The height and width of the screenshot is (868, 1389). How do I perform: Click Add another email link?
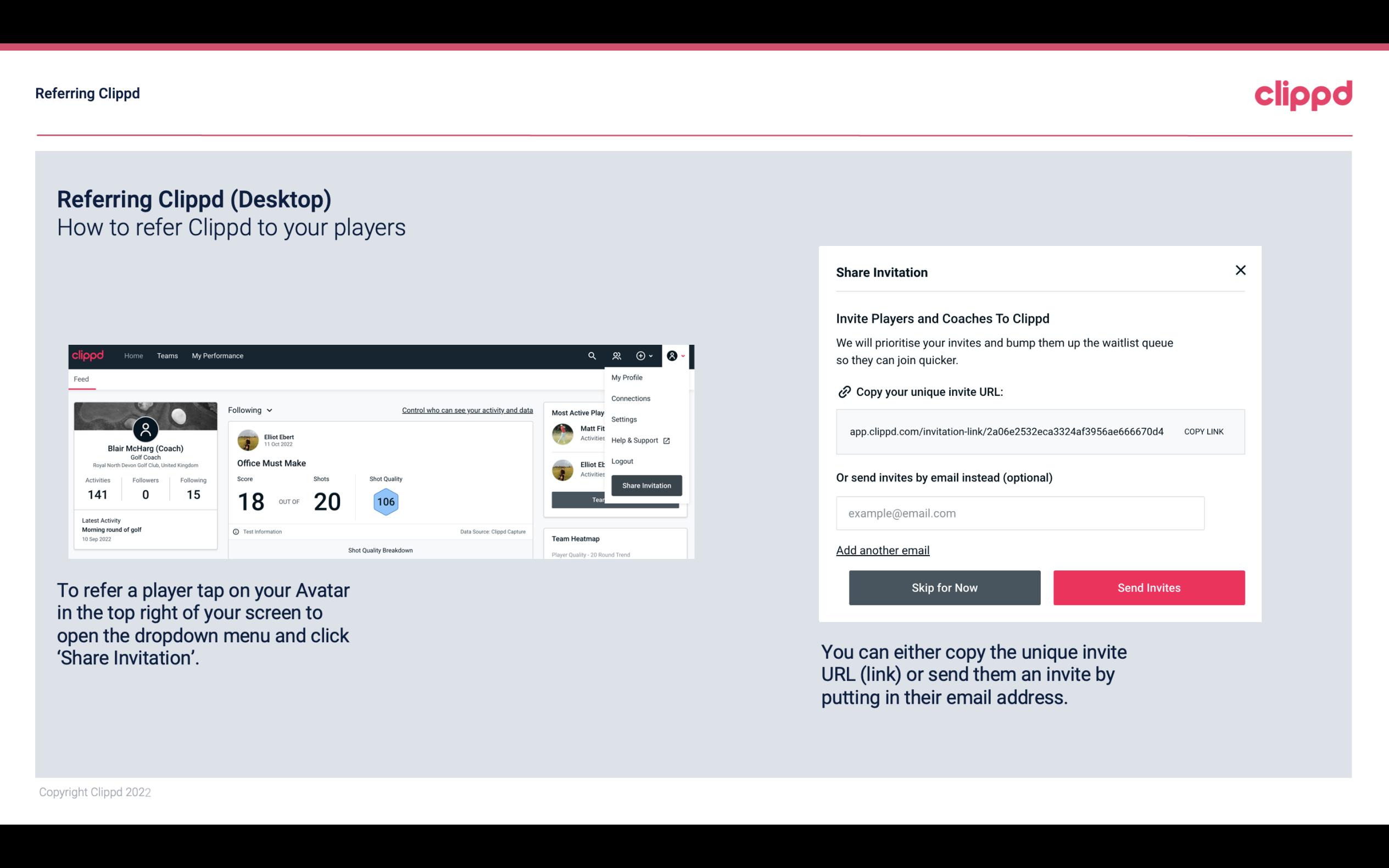point(882,550)
